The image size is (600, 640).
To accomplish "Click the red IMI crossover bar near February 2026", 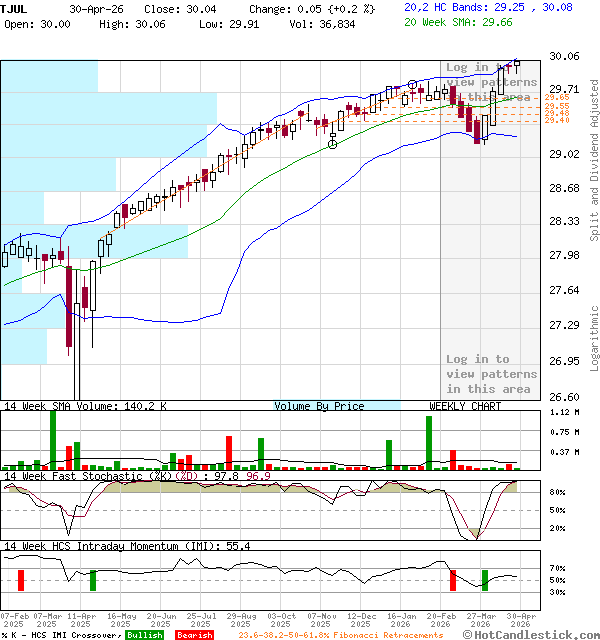I will tap(452, 580).
